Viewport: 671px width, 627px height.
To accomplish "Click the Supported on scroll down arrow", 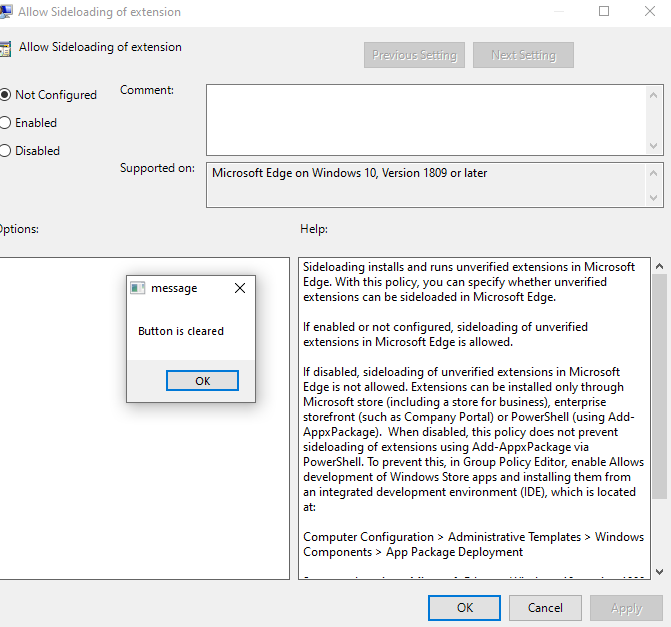I will [x=653, y=198].
